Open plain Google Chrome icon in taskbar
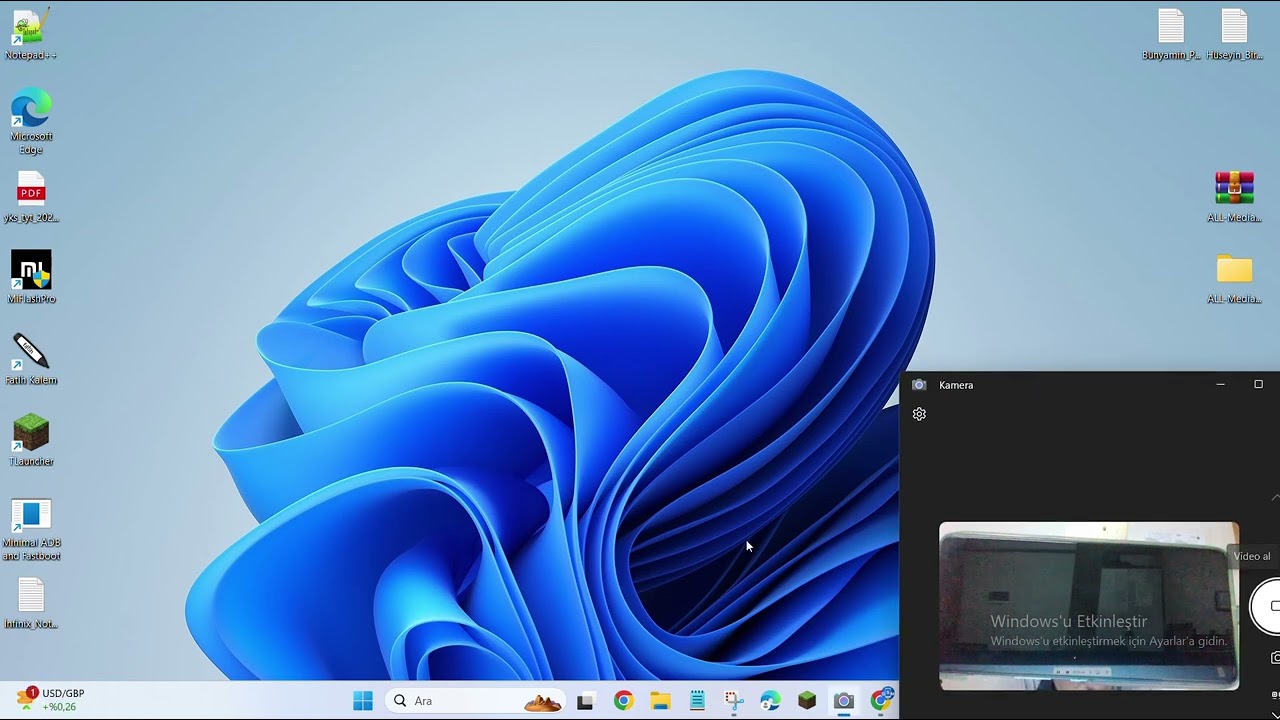 pyautogui.click(x=623, y=701)
